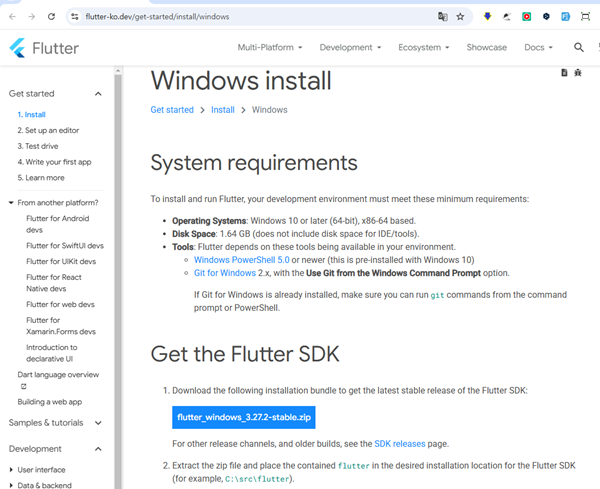
Task: Click the sidebar vertical scrollbar
Action: 118,281
